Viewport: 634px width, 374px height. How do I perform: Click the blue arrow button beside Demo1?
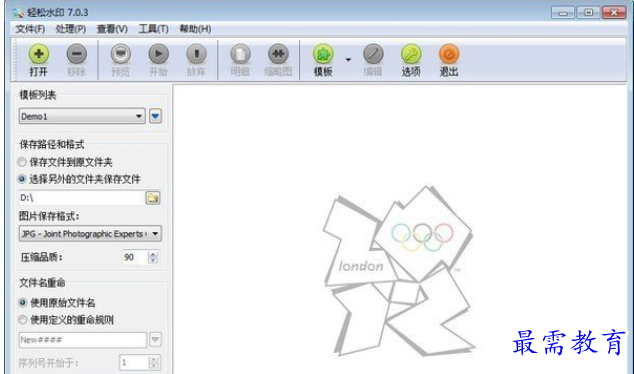tap(155, 116)
